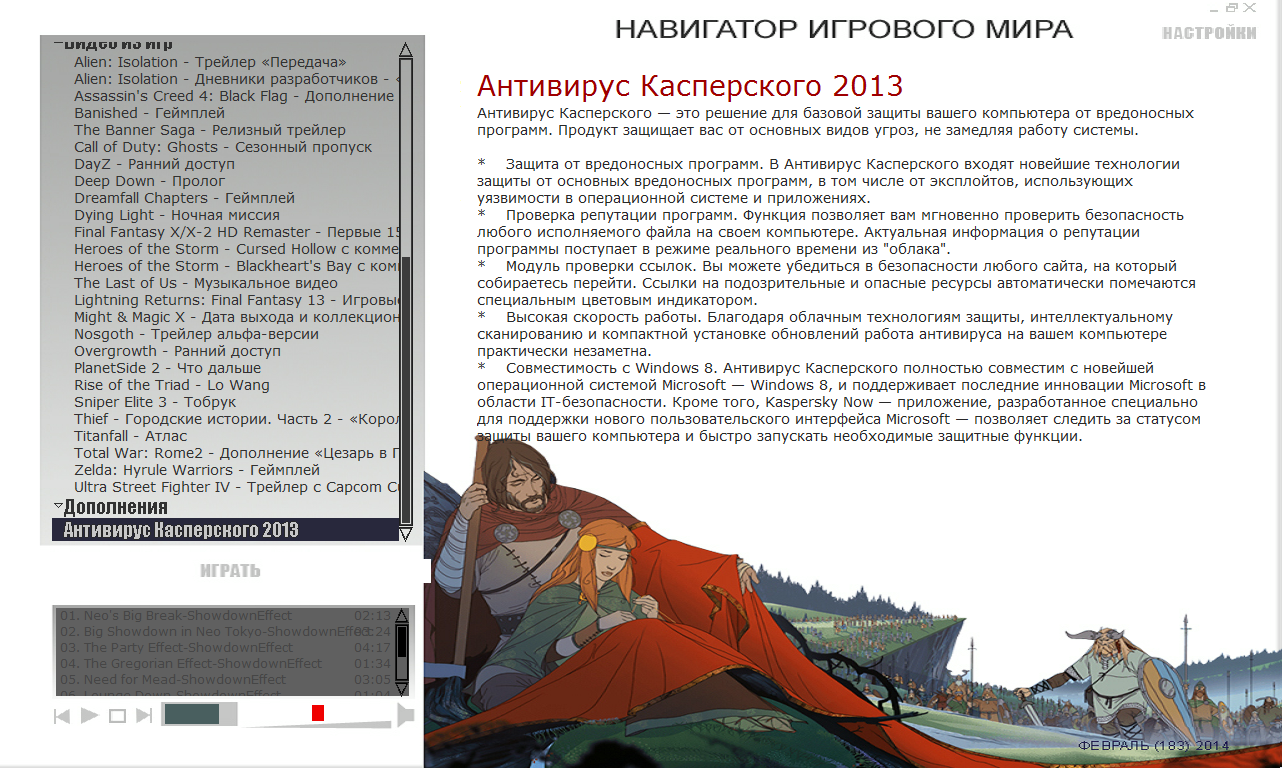Screen dimensions: 1282x768
Task: Select Titanfall - Атлас
Action: pyautogui.click(x=130, y=436)
